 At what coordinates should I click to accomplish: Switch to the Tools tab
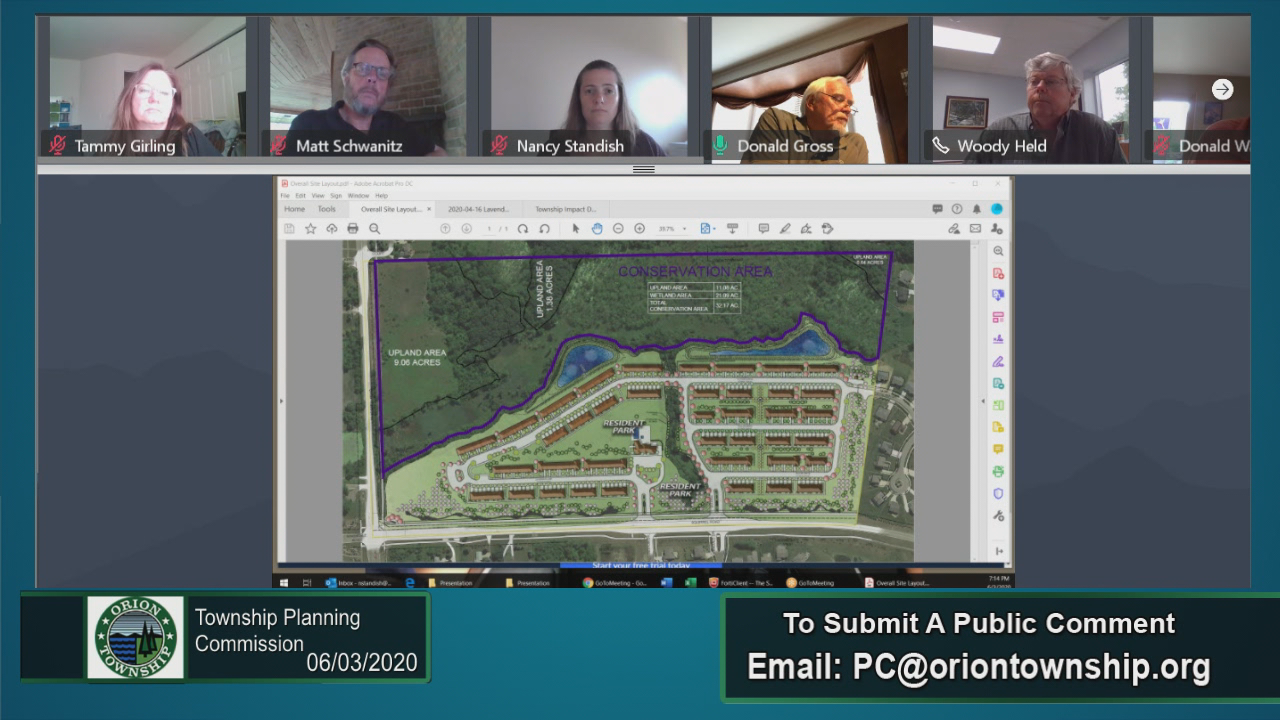pyautogui.click(x=327, y=209)
